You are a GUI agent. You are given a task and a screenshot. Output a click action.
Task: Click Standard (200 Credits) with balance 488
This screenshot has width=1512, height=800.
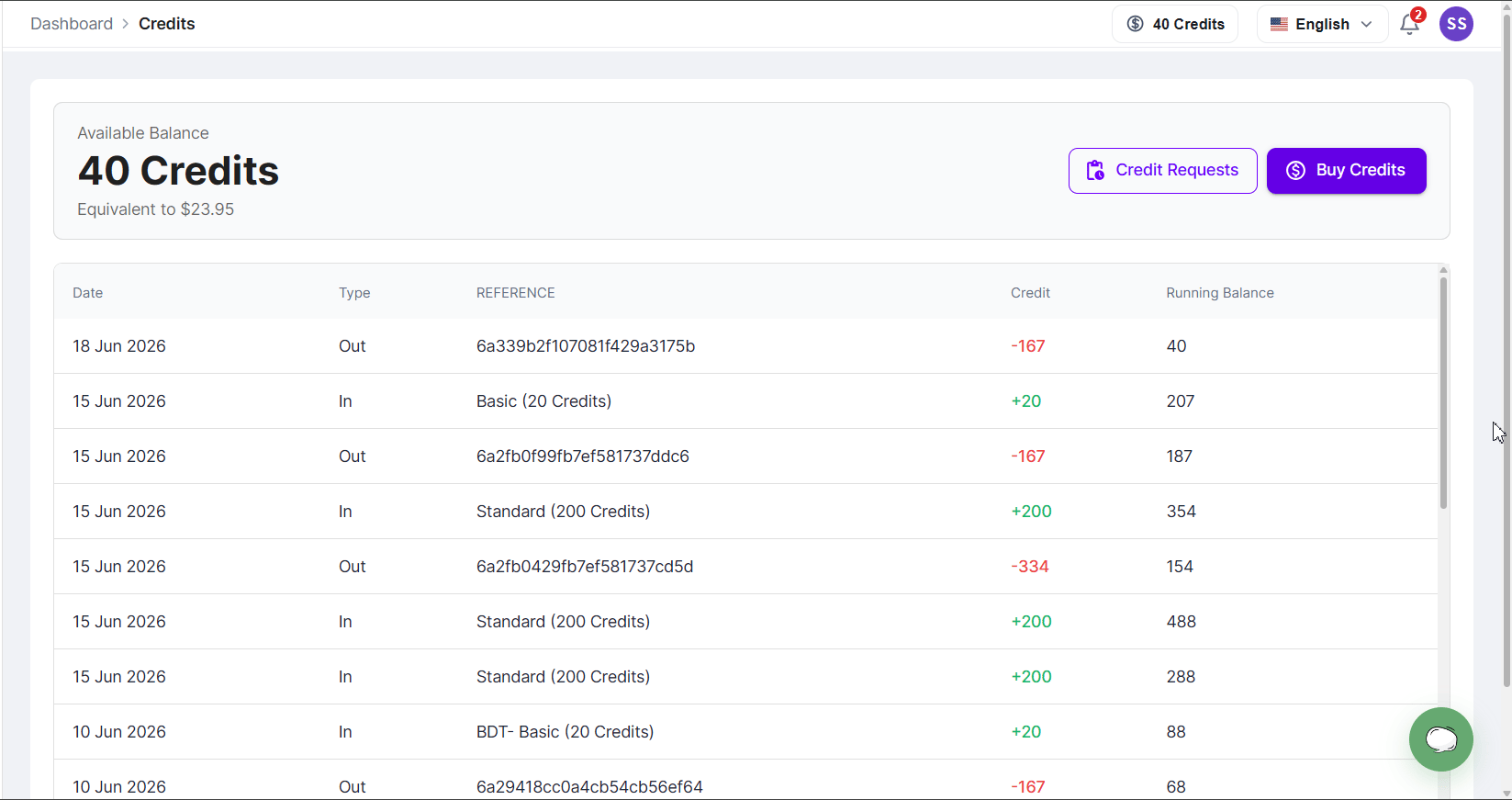(563, 622)
